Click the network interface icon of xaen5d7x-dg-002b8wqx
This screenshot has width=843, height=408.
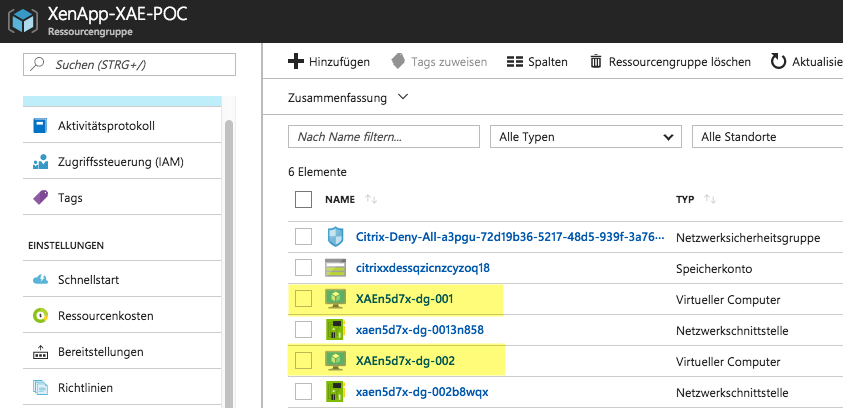pyautogui.click(x=335, y=391)
